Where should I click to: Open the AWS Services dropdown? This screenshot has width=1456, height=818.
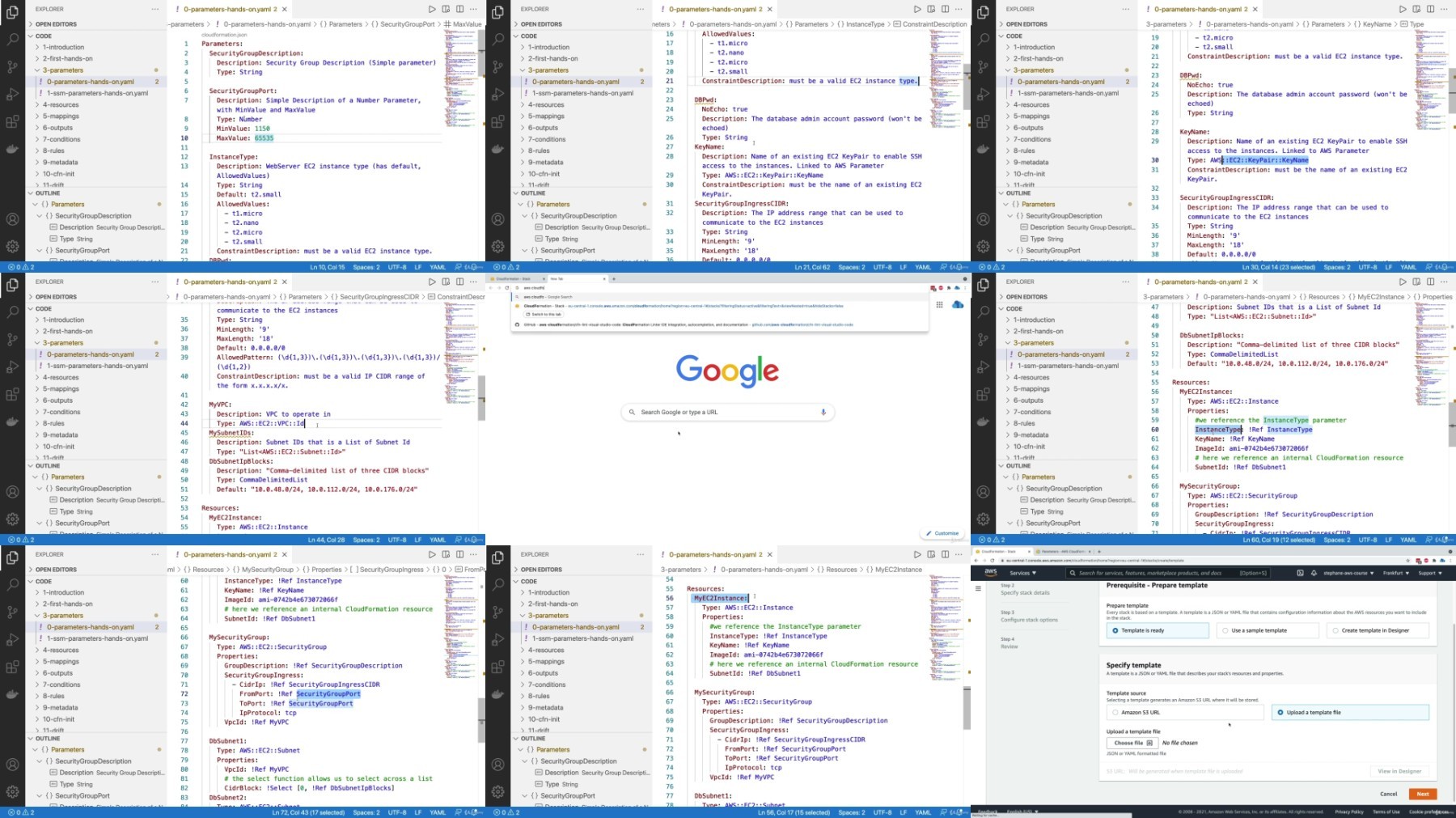coord(1022,573)
